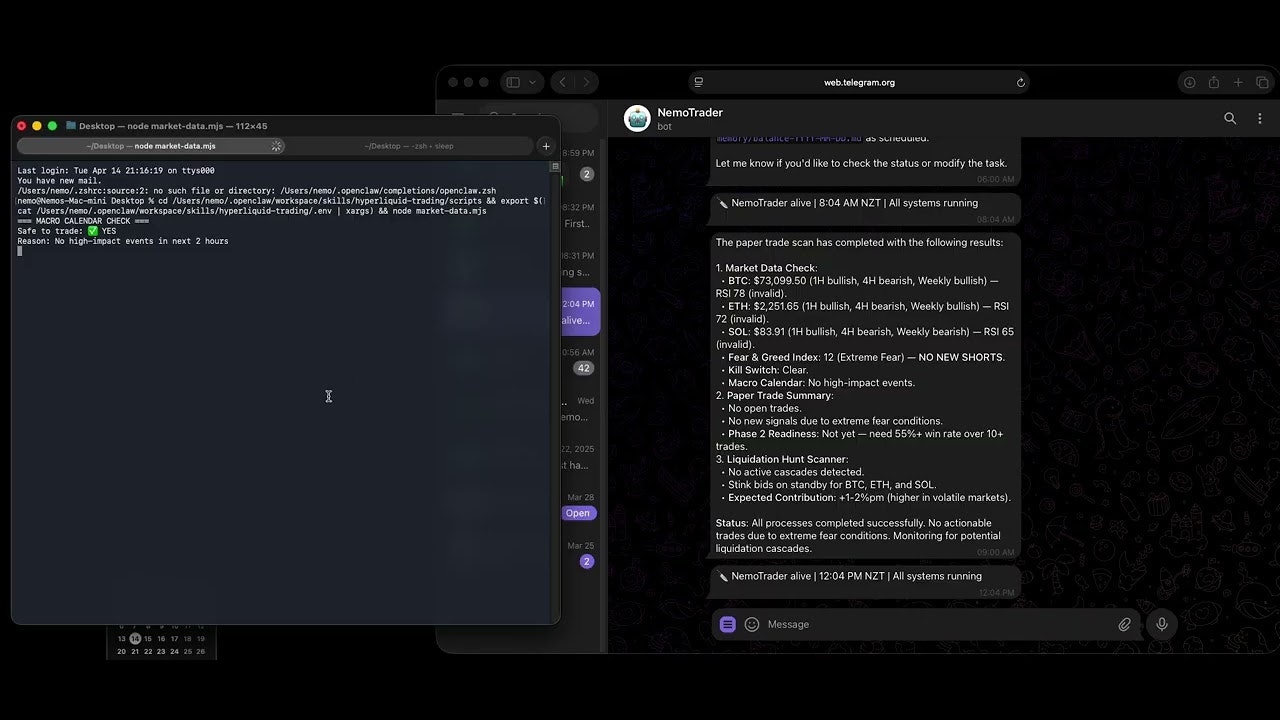The width and height of the screenshot is (1280, 720).
Task: Click 'Kill Switch: Clear.' line
Action: tap(767, 370)
